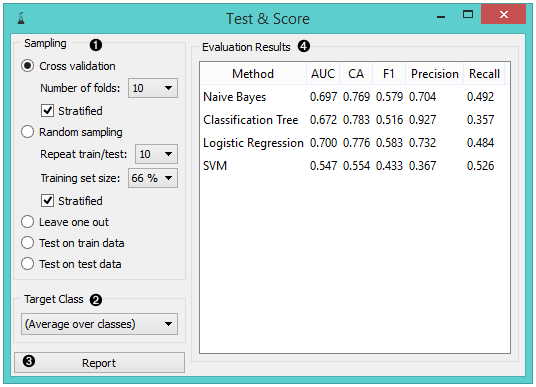Toggle Stratified checkbox under Cross validation
The image size is (536, 387).
[x=47, y=111]
